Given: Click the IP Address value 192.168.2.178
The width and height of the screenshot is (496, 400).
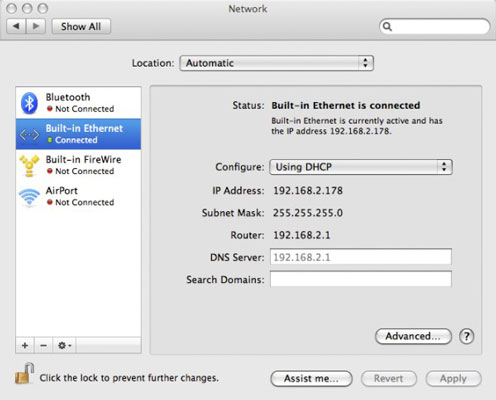Looking at the screenshot, I should (308, 190).
